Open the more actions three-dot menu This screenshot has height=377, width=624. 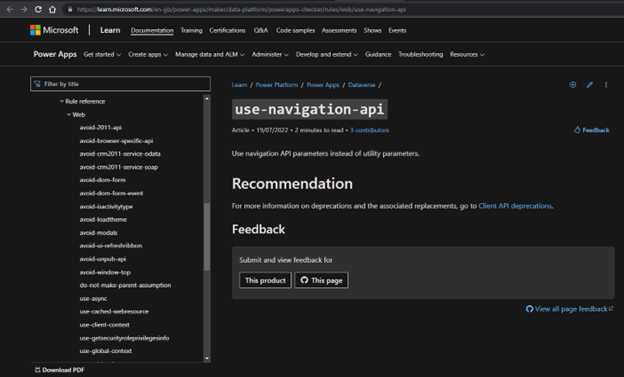tap(606, 84)
